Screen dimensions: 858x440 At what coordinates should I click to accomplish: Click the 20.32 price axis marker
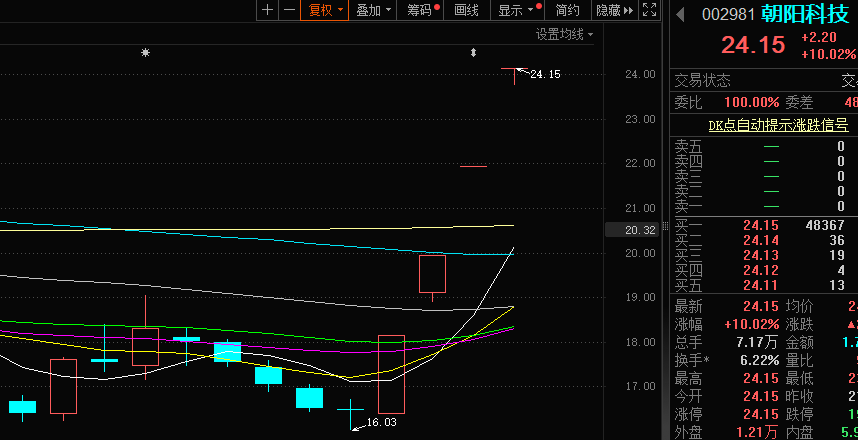[x=634, y=230]
